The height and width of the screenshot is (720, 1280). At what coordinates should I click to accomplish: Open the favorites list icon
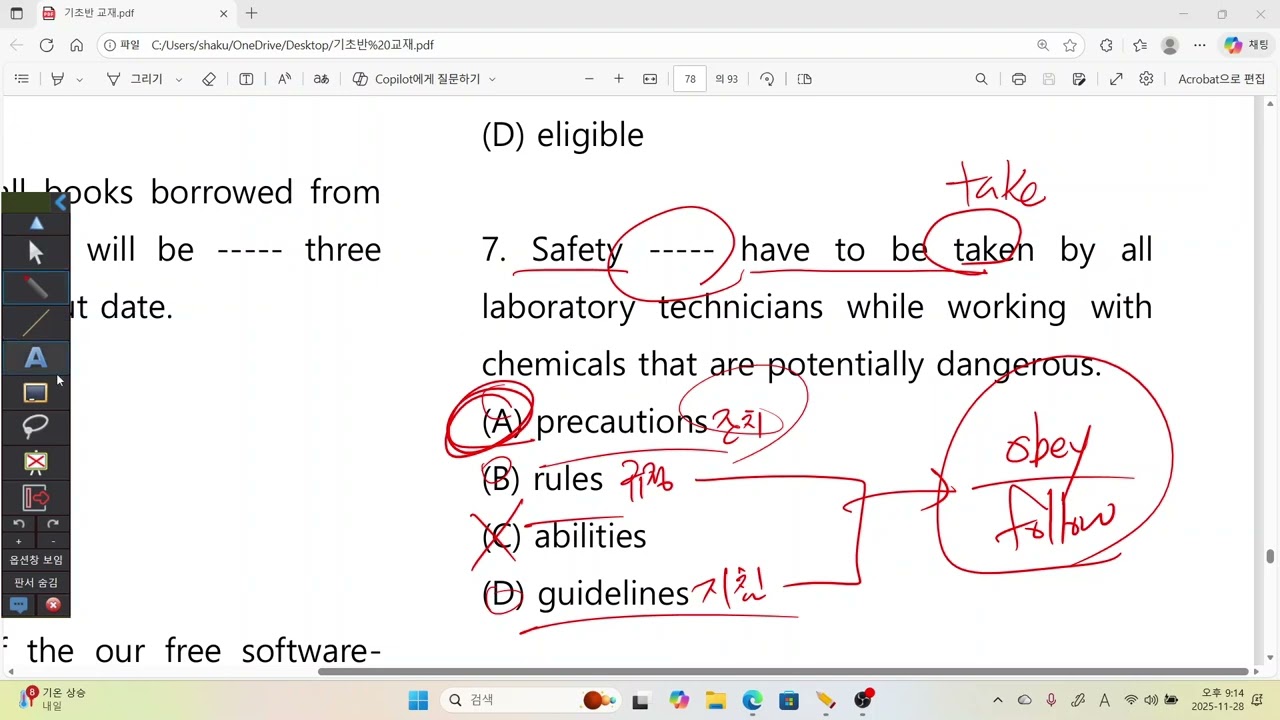click(x=1140, y=45)
